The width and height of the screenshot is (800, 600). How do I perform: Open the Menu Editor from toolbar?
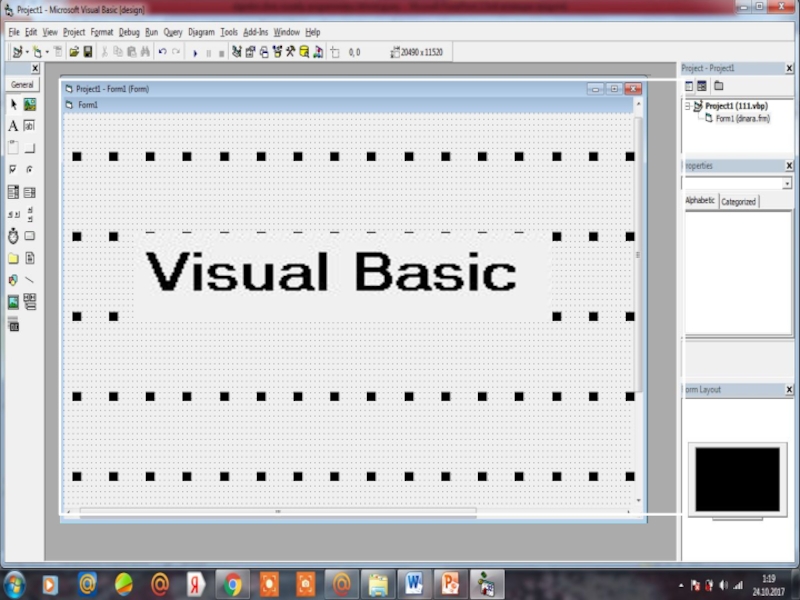pyautogui.click(x=58, y=52)
